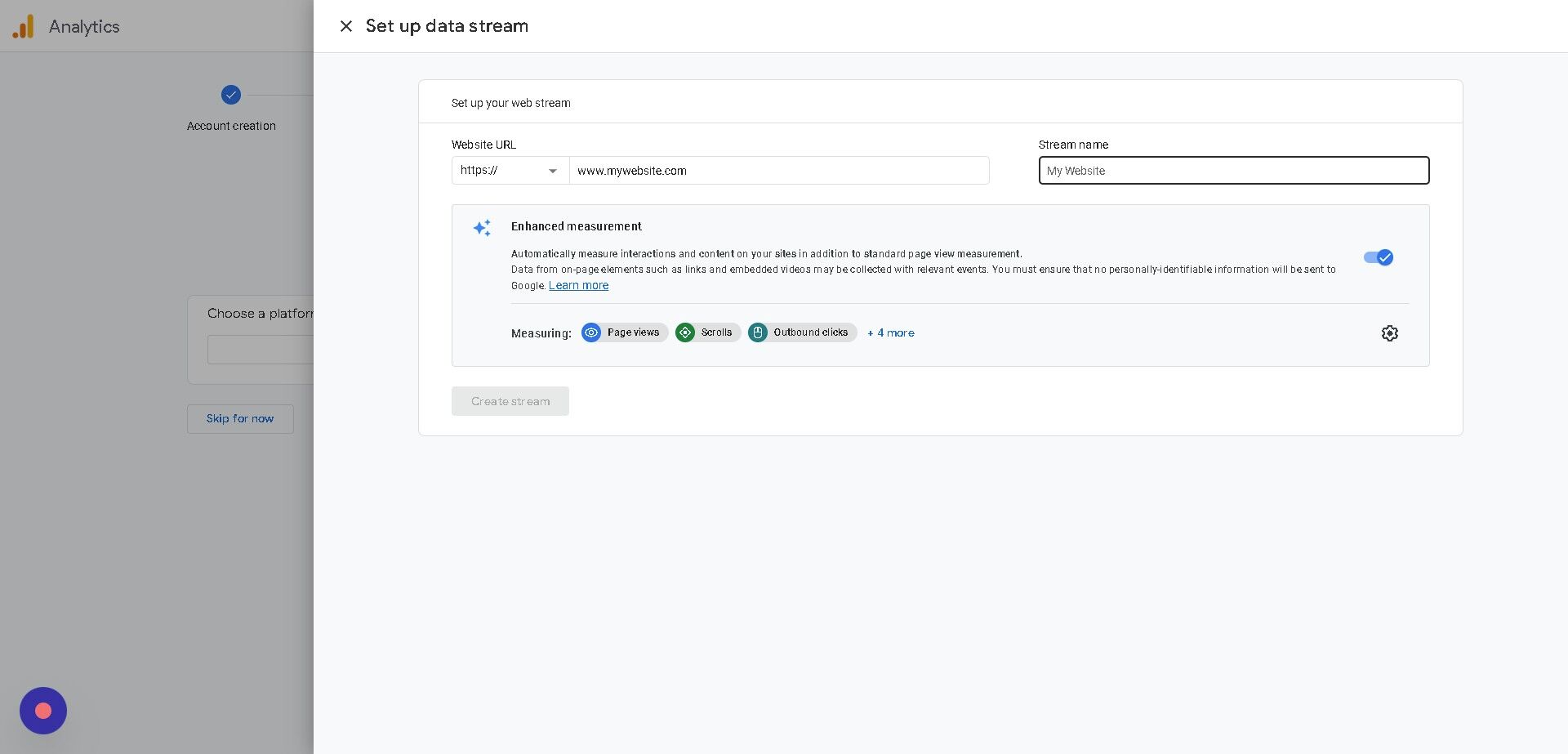The width and height of the screenshot is (1568, 754).
Task: Open the Learn more link
Action: pos(578,285)
